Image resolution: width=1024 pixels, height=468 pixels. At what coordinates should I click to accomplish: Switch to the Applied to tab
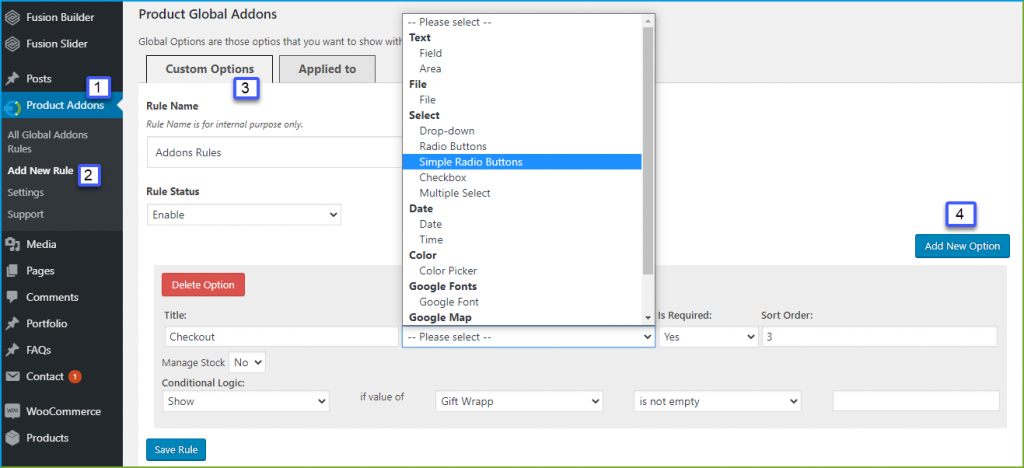point(327,69)
